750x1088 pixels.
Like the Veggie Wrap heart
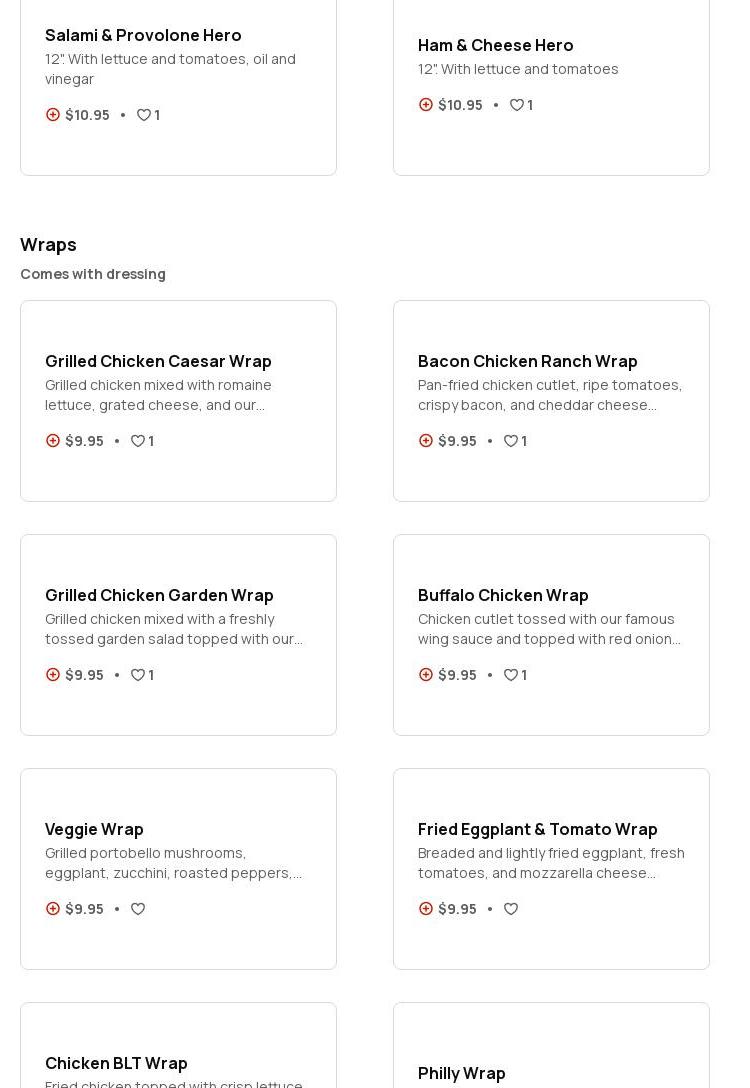pos(138,909)
